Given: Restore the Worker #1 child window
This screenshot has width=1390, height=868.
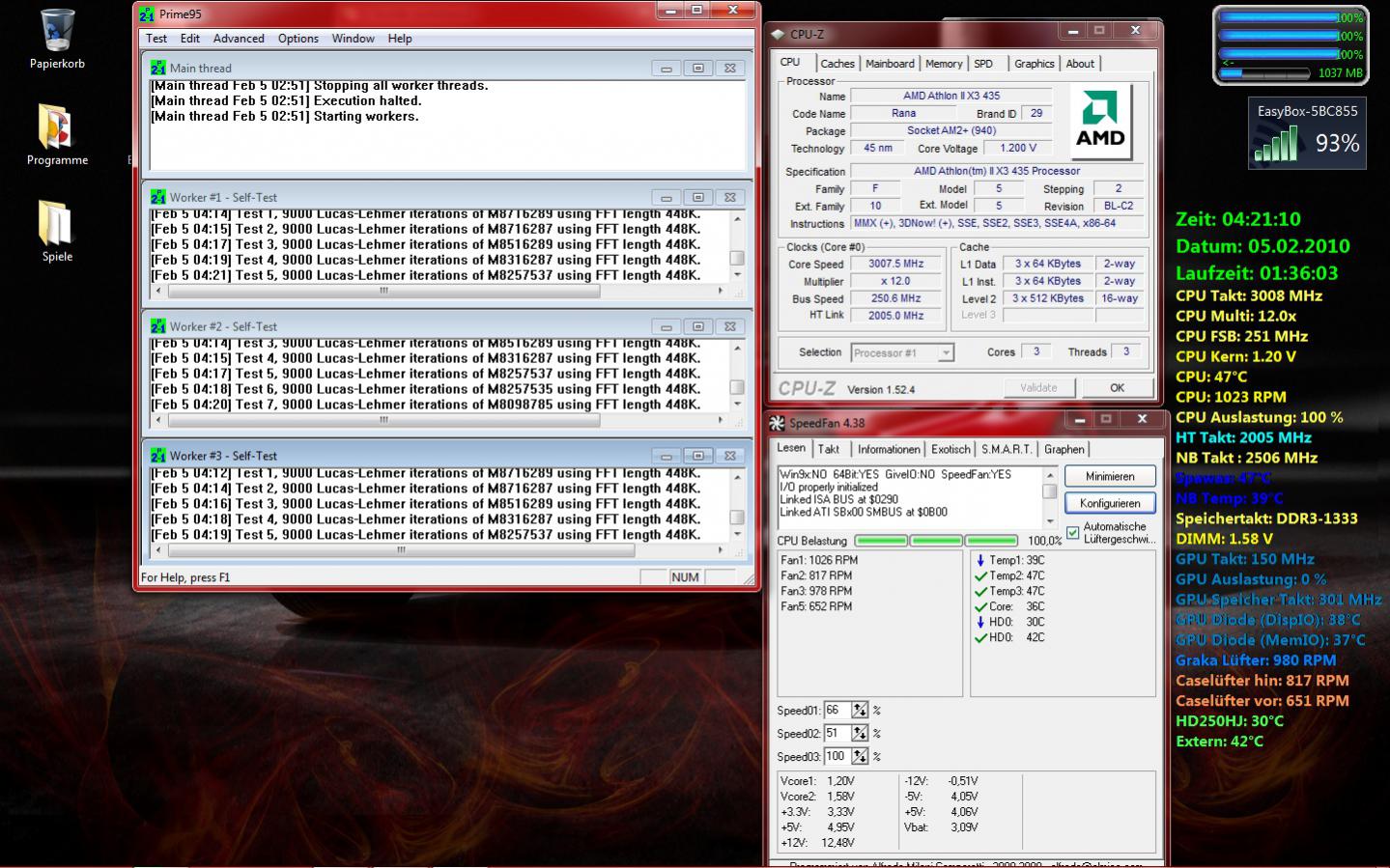Looking at the screenshot, I should [x=697, y=197].
